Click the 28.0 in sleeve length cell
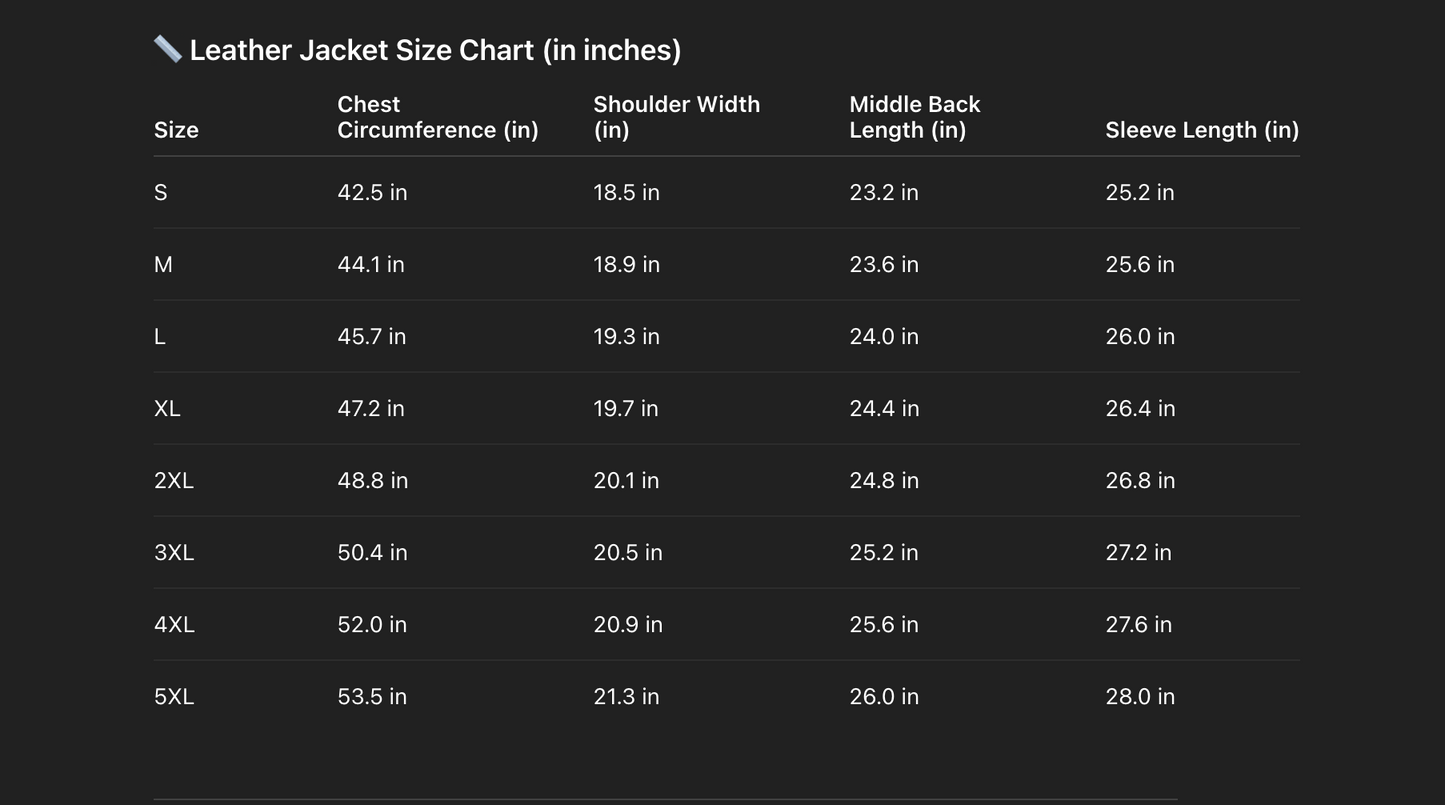This screenshot has height=805, width=1445. (x=1139, y=696)
